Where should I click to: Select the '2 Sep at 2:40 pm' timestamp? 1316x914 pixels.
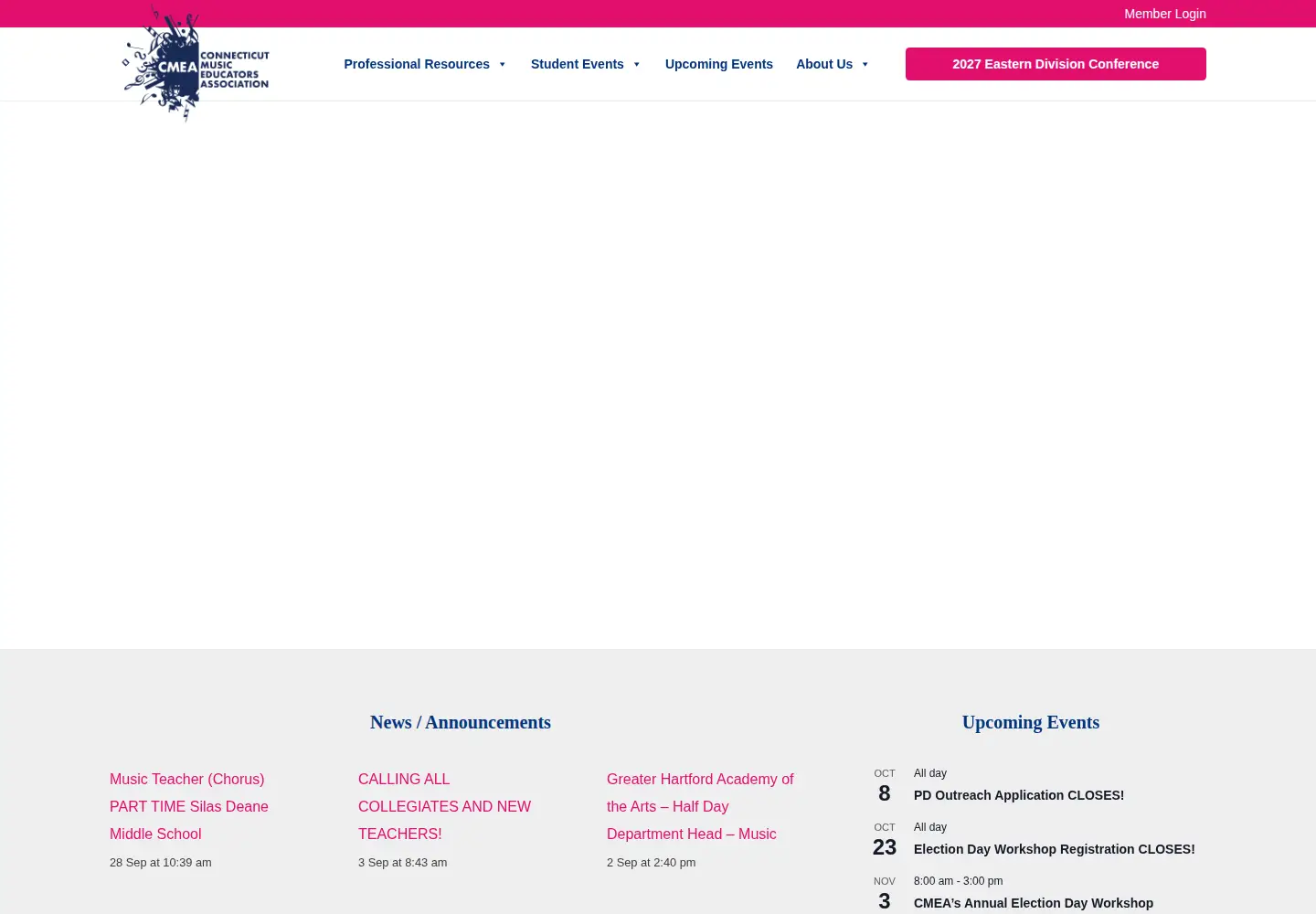coord(652,862)
